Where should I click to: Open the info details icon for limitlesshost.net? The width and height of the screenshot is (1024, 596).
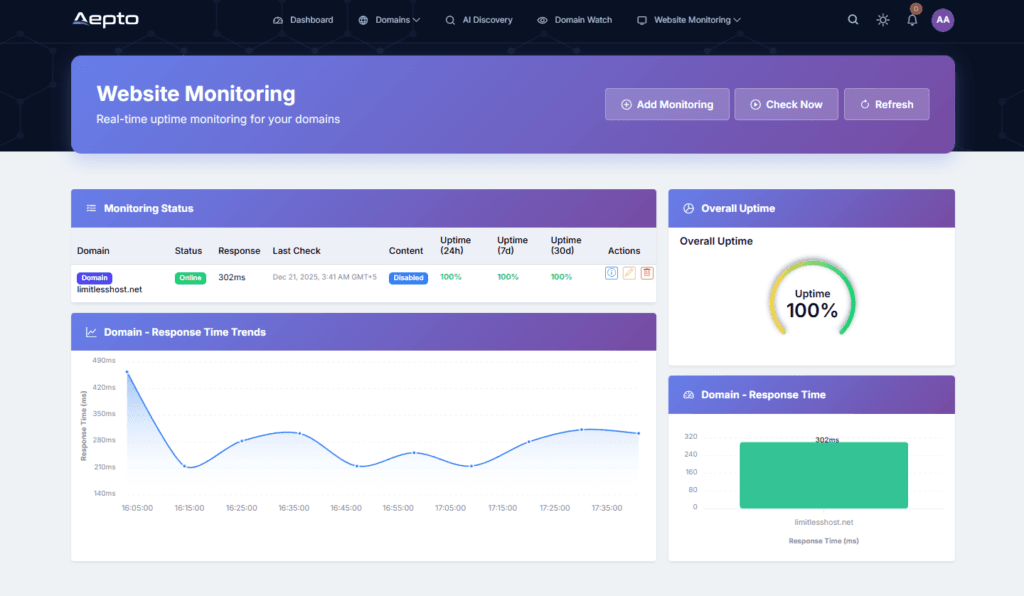coord(611,272)
